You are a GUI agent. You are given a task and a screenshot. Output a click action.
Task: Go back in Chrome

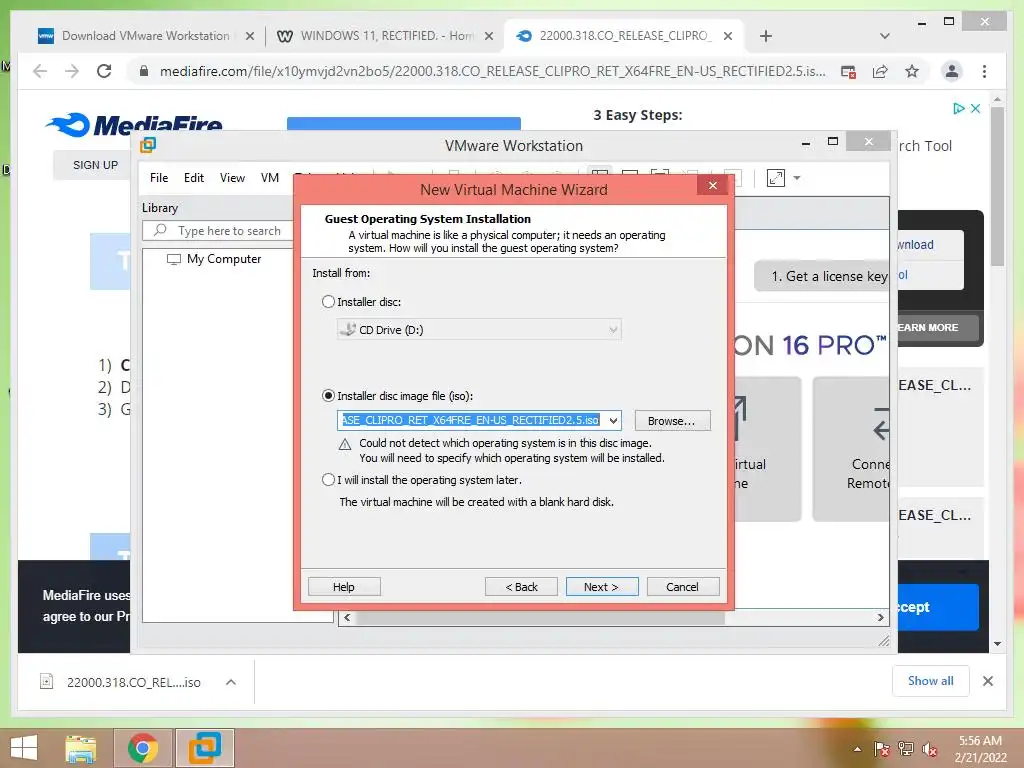pyautogui.click(x=40, y=71)
